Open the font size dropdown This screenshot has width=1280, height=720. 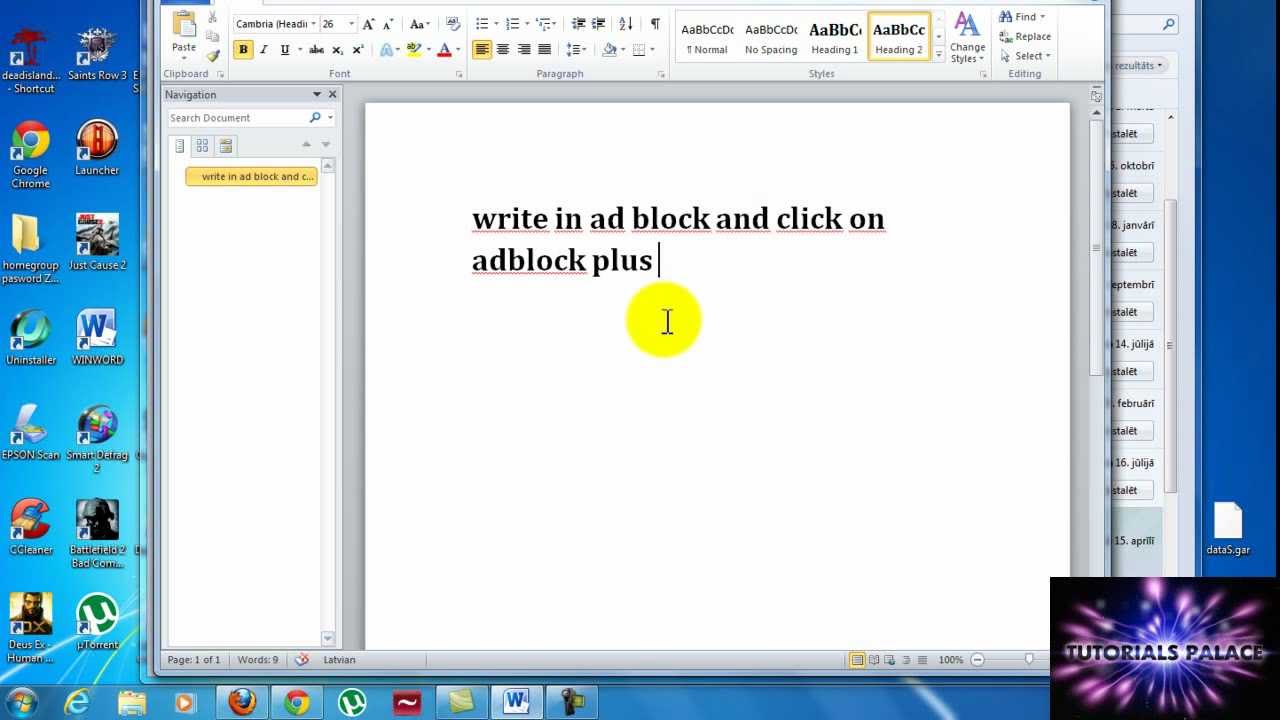350,24
